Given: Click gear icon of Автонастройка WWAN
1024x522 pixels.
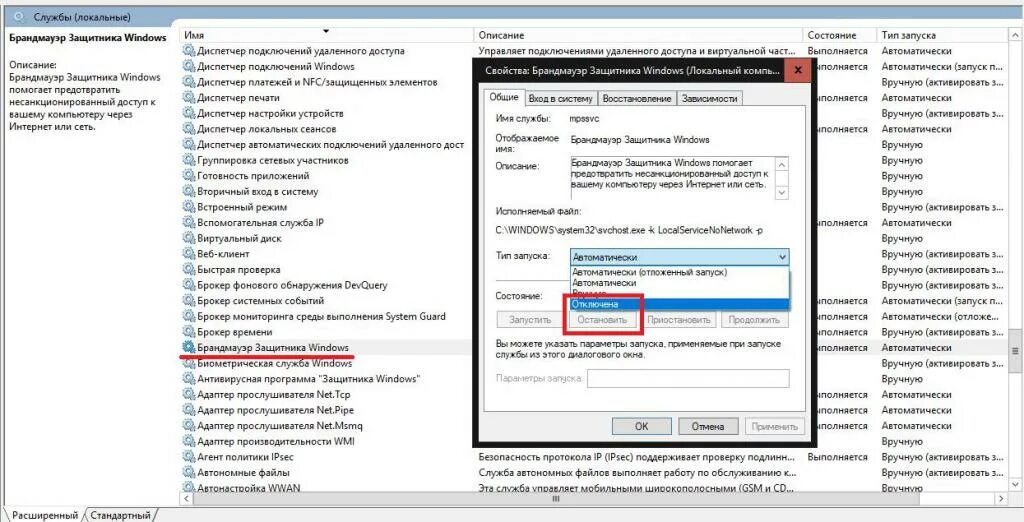Looking at the screenshot, I should 189,488.
